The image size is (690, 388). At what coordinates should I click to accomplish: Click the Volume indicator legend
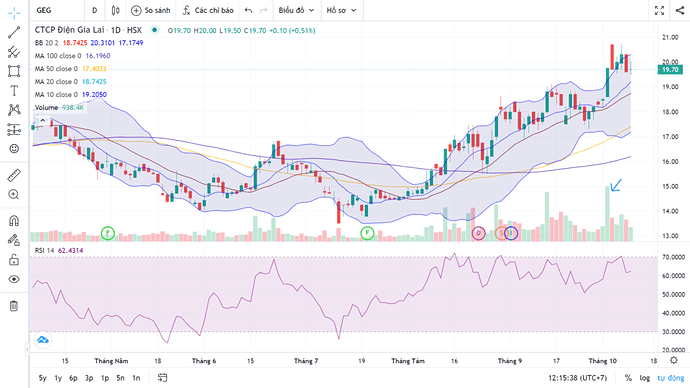(46, 107)
